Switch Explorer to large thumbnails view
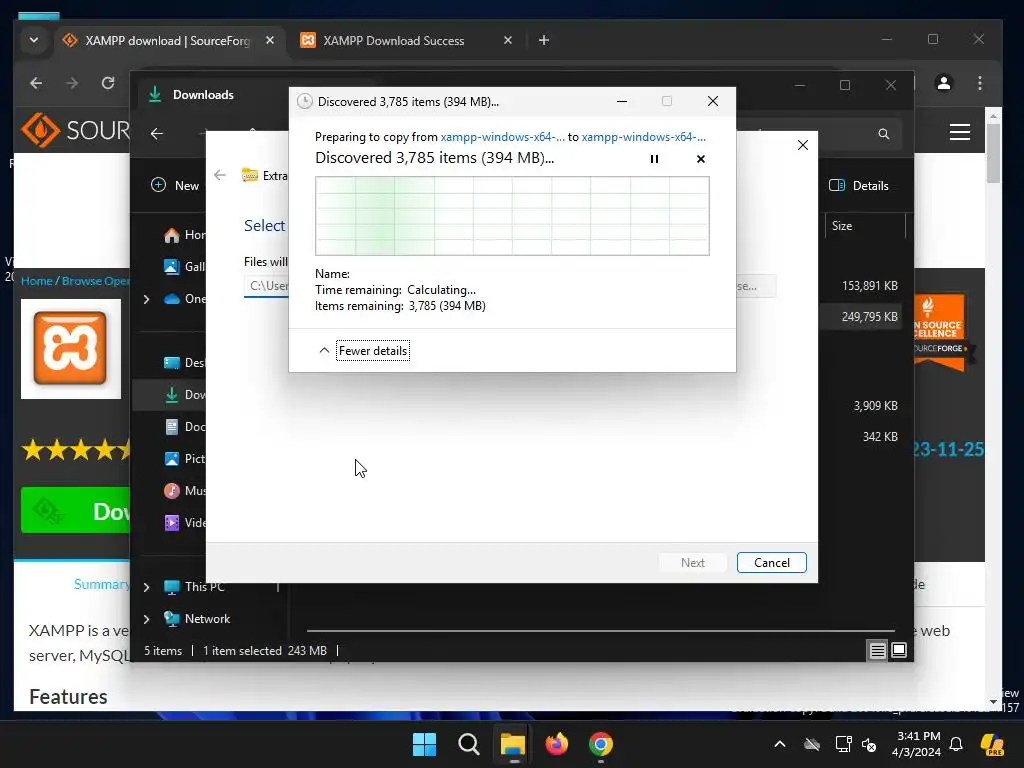Viewport: 1024px width, 768px height. [899, 650]
